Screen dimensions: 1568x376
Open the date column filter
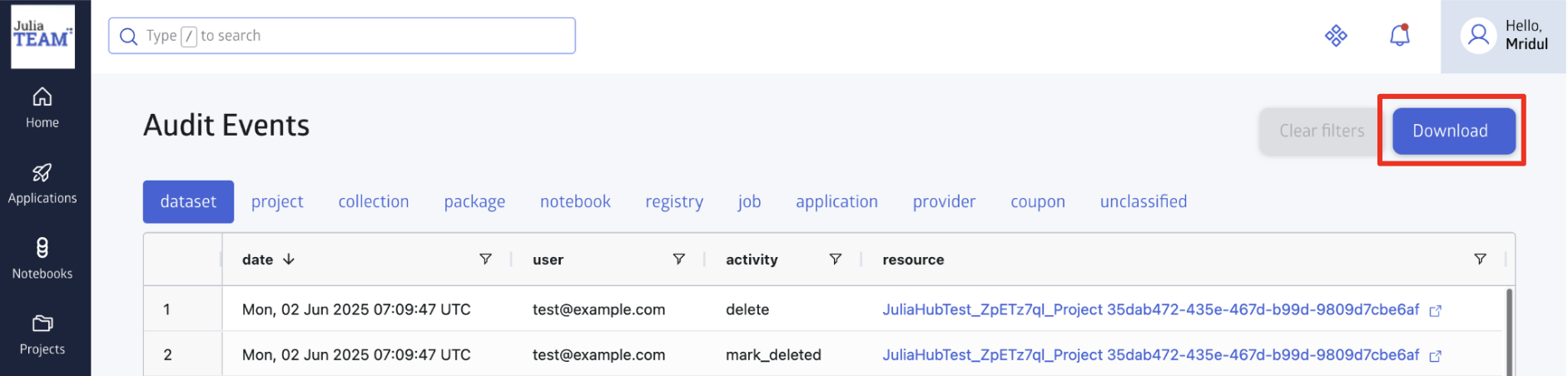click(x=485, y=260)
